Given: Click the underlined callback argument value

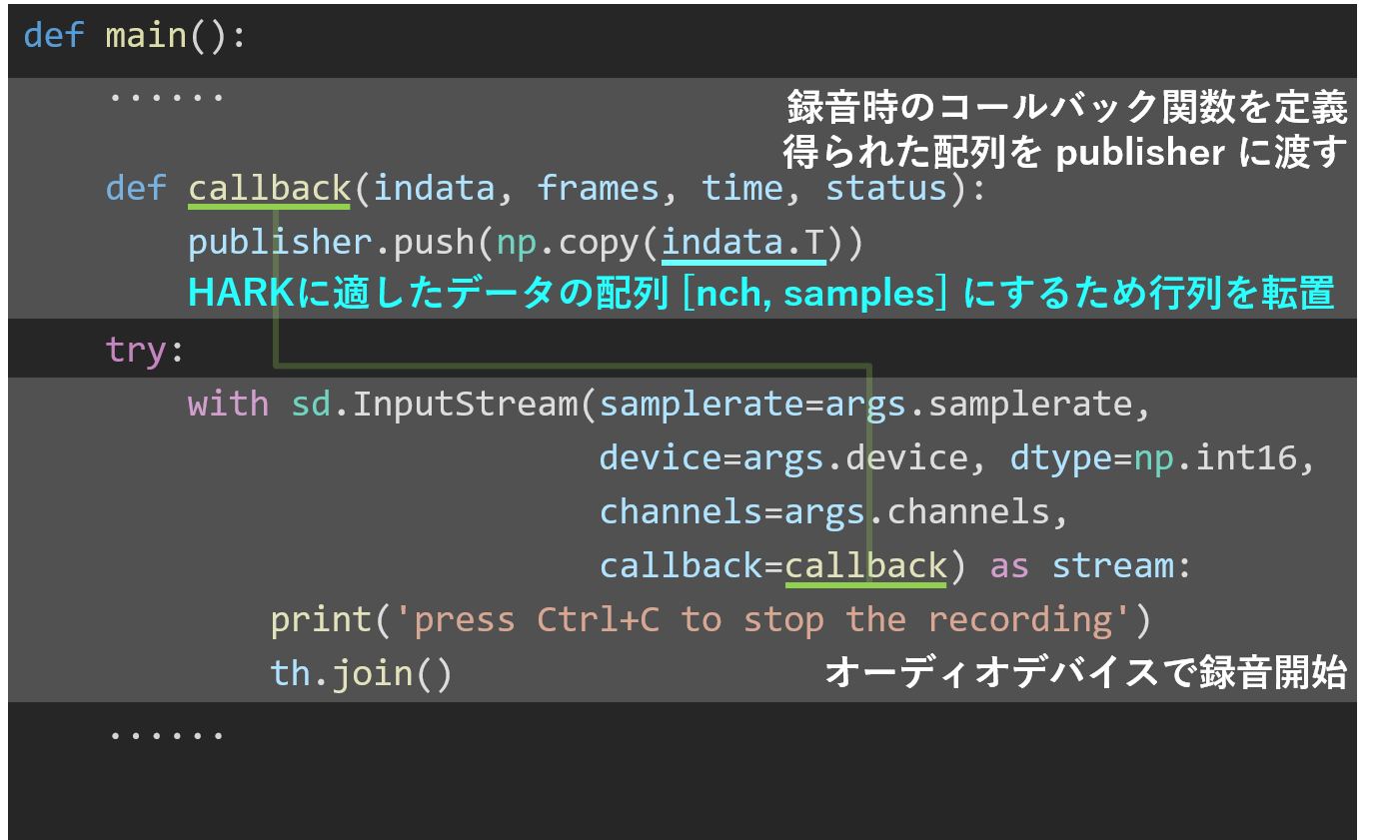Looking at the screenshot, I should tap(865, 565).
